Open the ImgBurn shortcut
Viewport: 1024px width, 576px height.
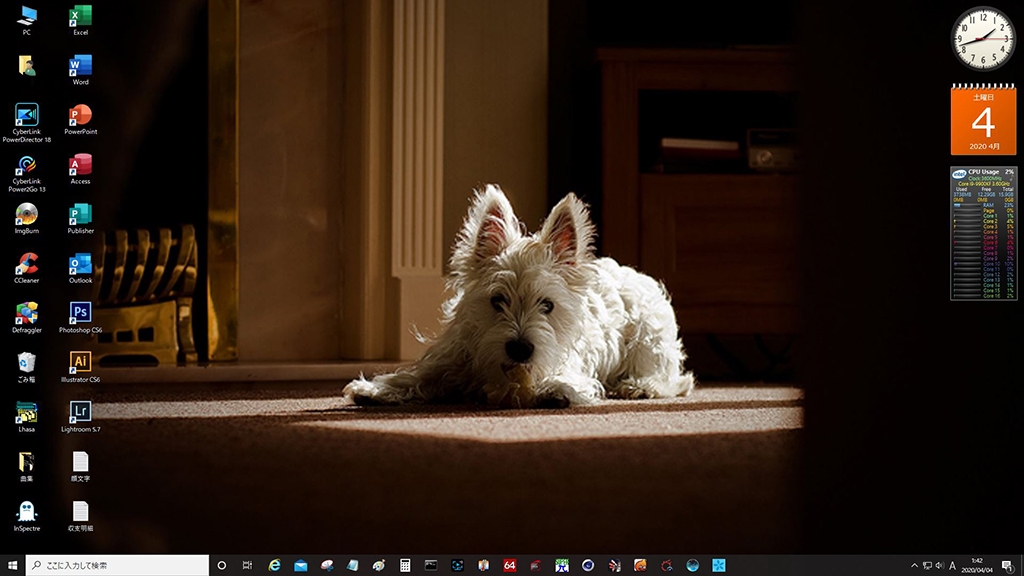tap(26, 218)
